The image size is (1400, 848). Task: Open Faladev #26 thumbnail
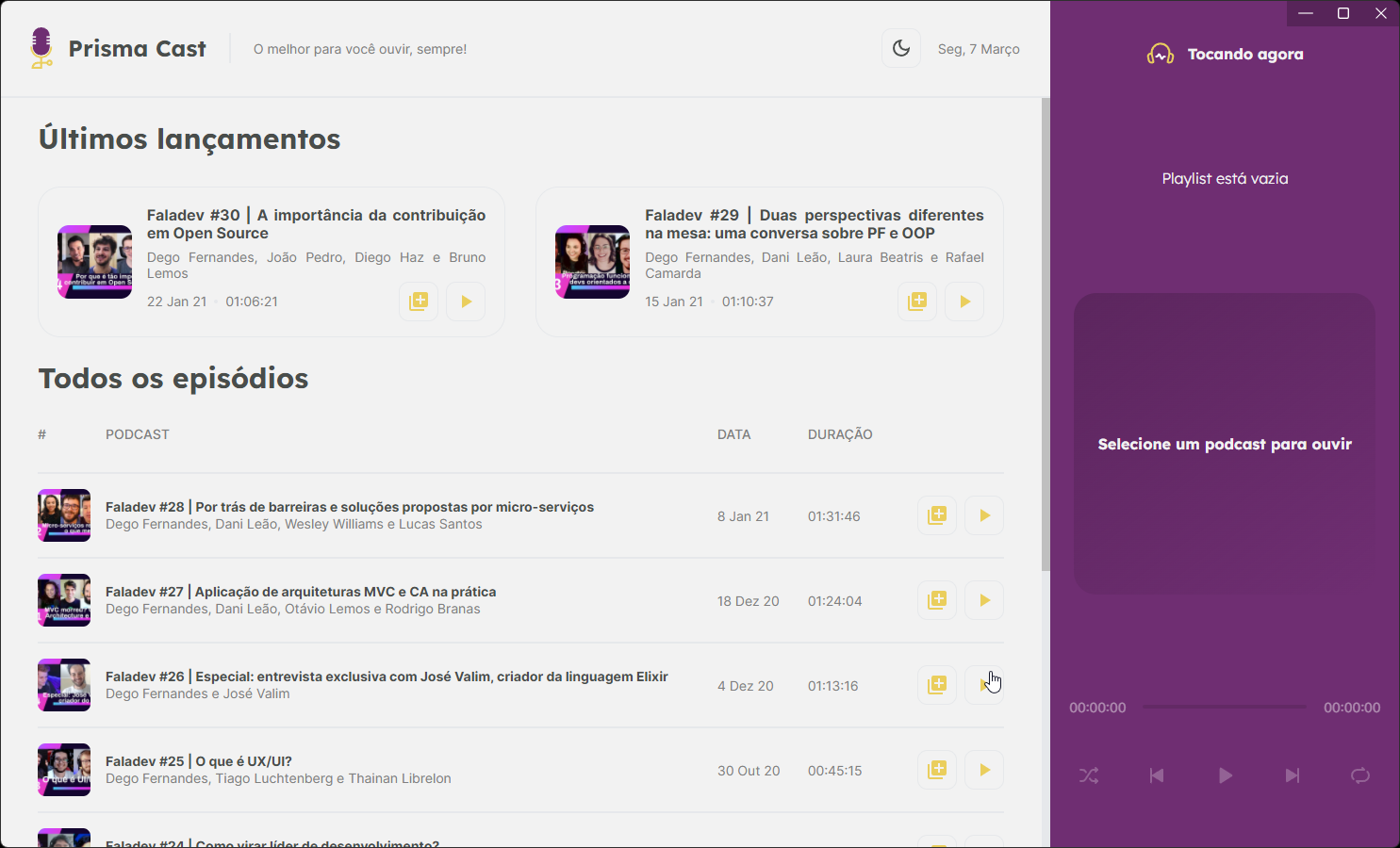click(64, 685)
